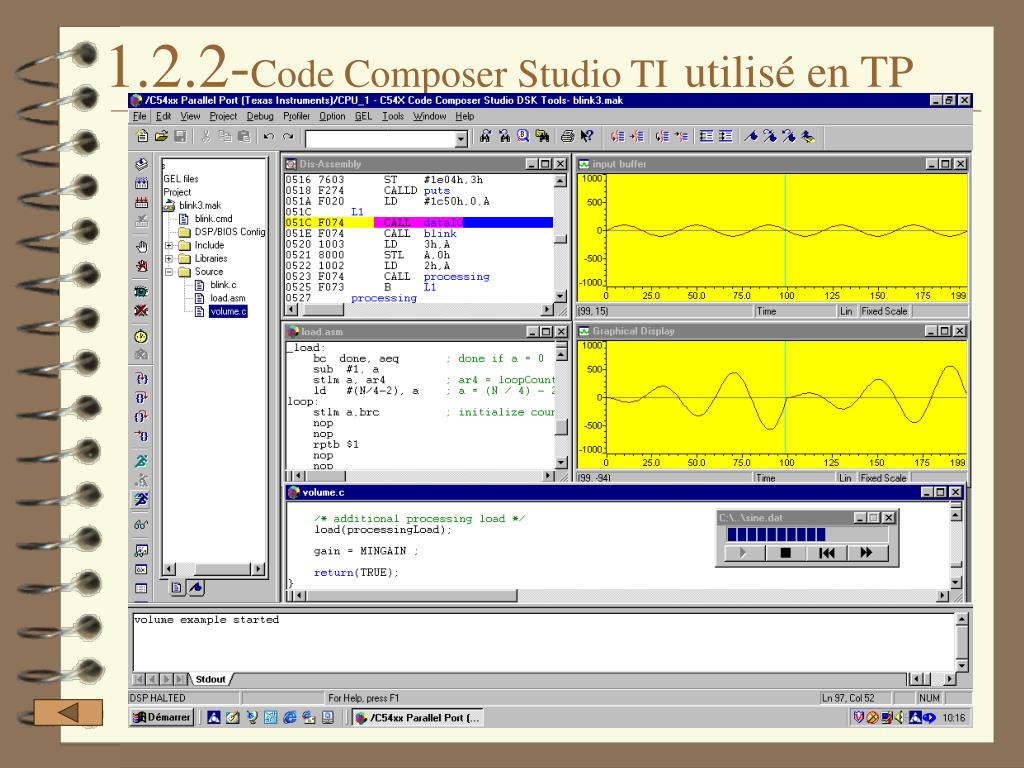
Task: Click the taskbar clock showing 10:16
Action: coord(953,718)
